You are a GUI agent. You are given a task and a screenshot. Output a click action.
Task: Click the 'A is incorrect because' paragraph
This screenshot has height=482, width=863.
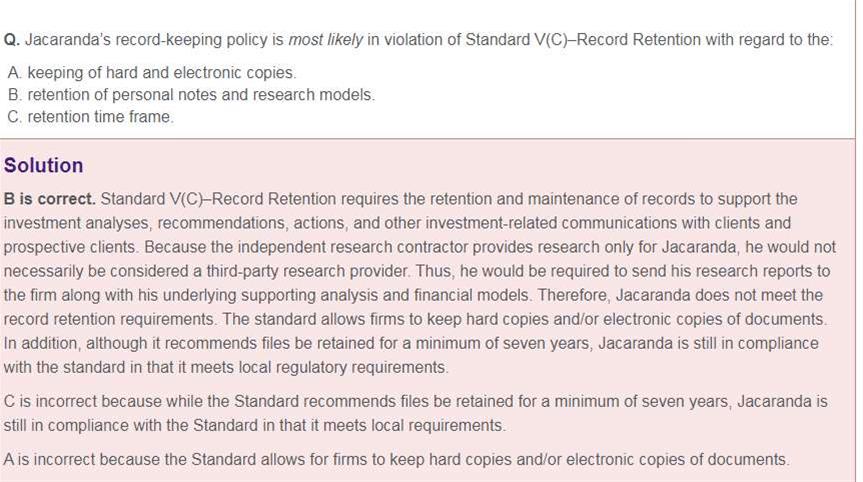pyautogui.click(x=395, y=460)
